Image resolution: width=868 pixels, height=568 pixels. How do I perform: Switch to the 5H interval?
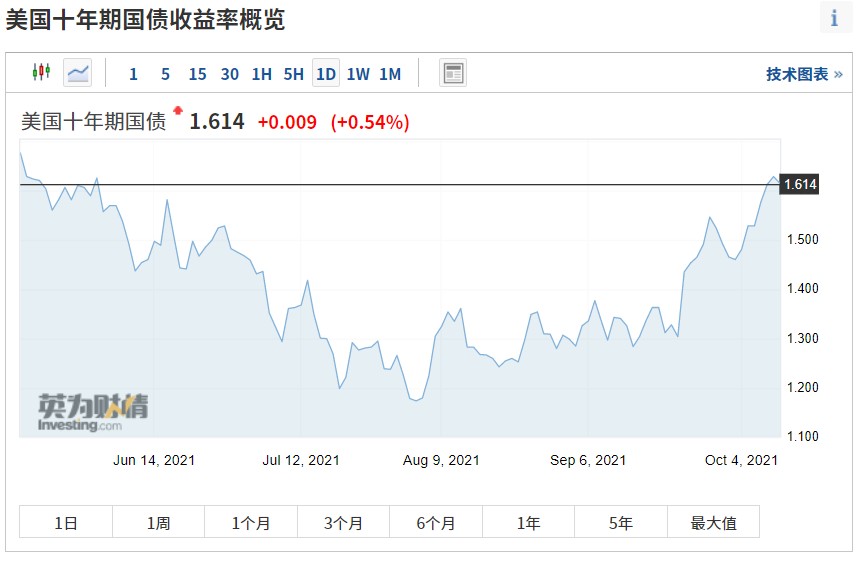pyautogui.click(x=293, y=74)
